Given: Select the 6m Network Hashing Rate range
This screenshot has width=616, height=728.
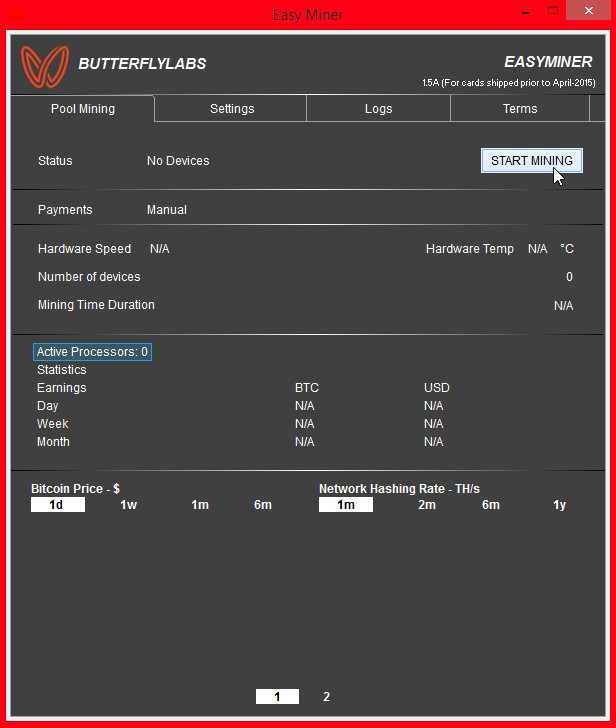Looking at the screenshot, I should click(491, 505).
